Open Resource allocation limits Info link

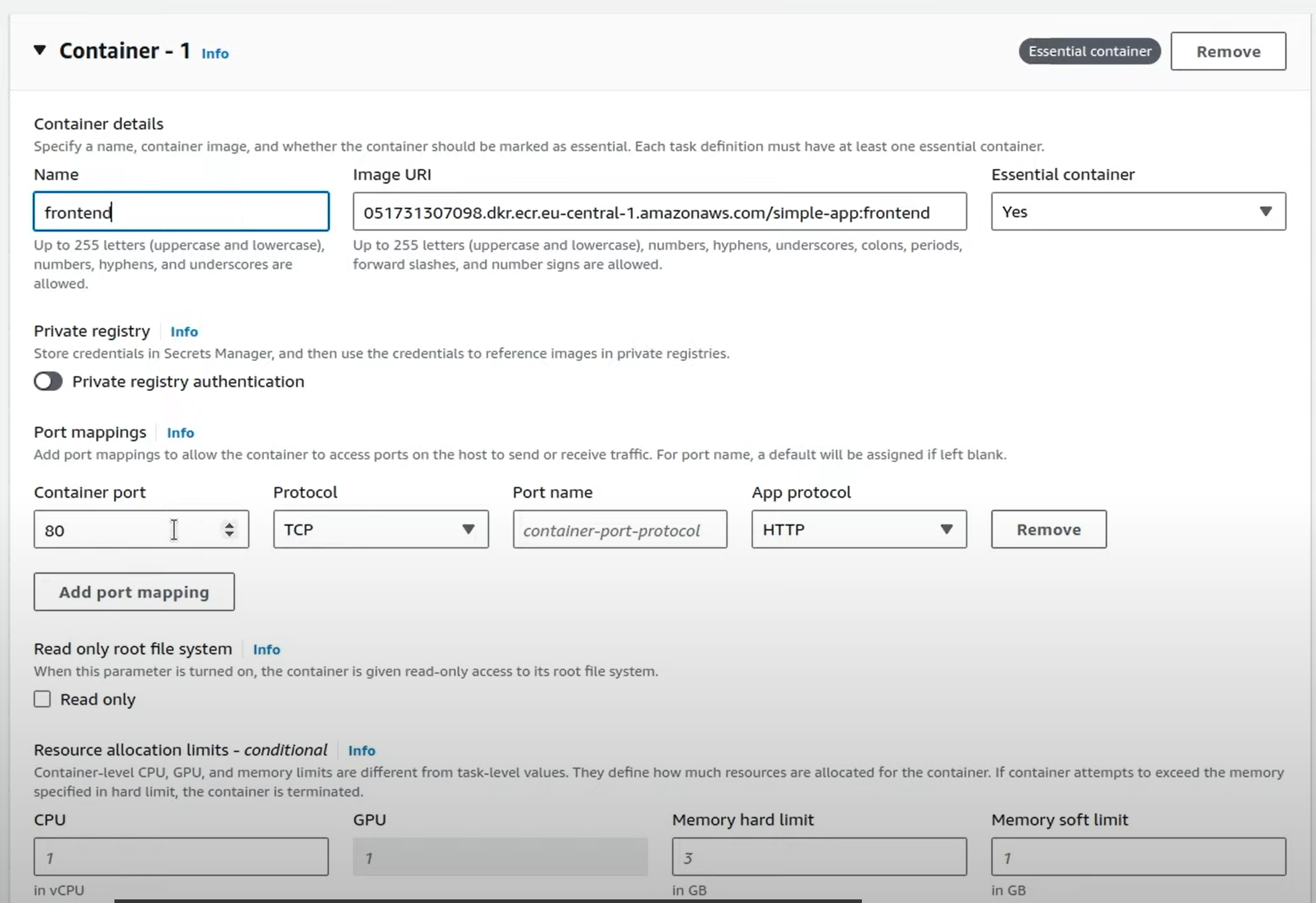pos(361,751)
